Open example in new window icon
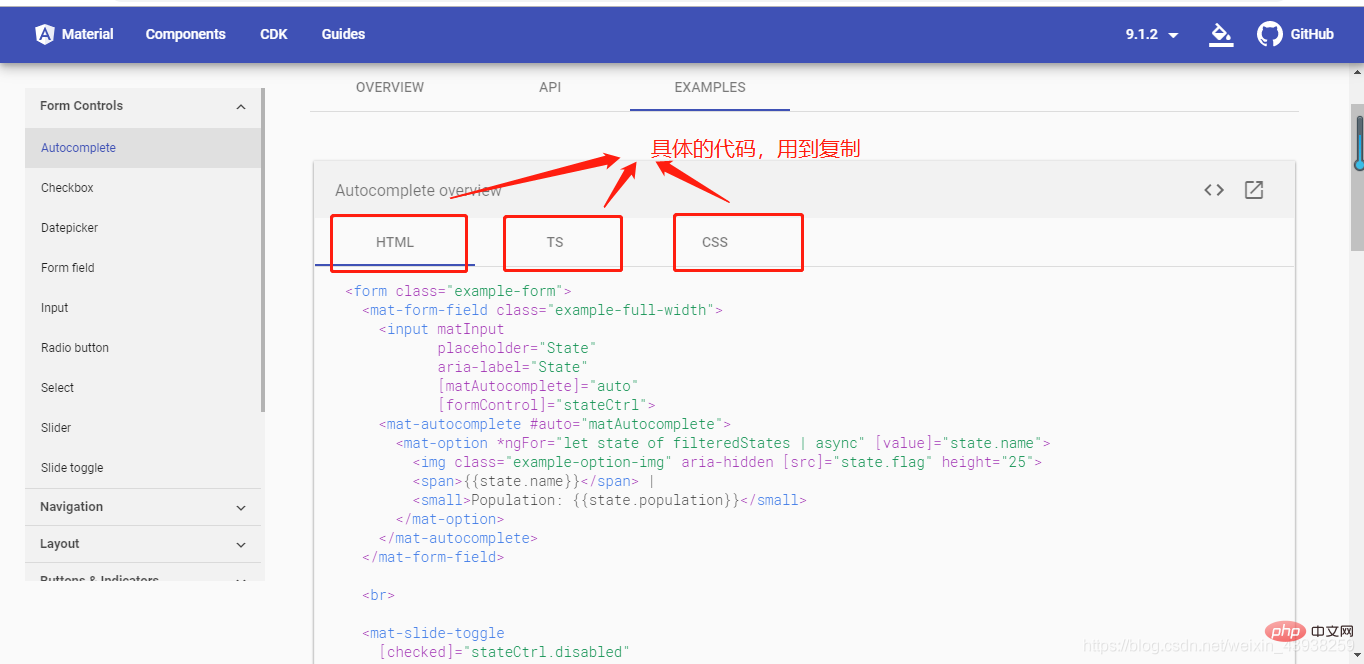 tap(1254, 190)
